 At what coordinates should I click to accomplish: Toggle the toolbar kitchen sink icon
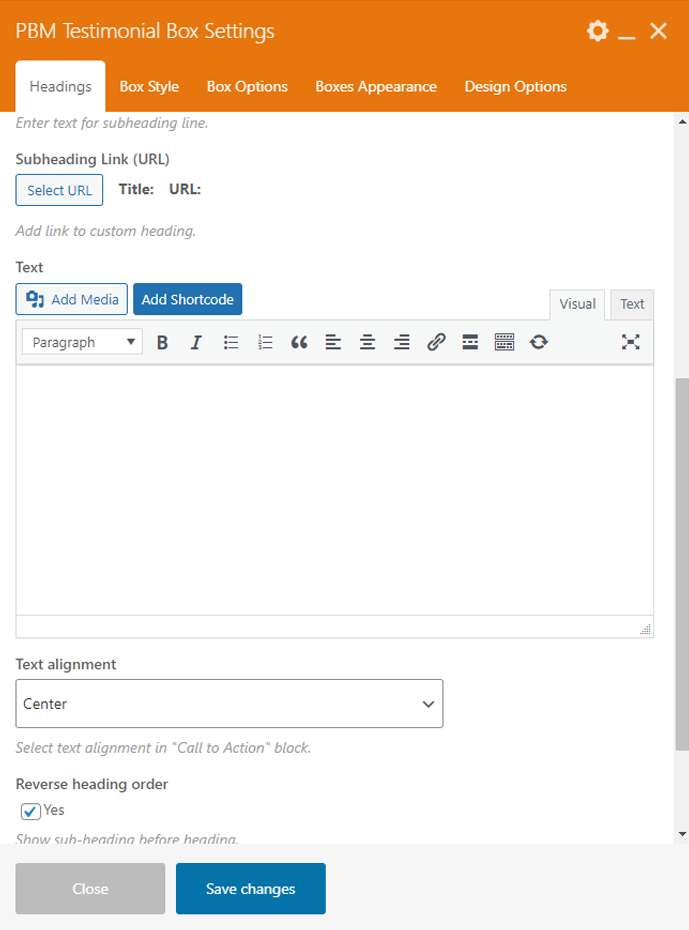pos(504,342)
